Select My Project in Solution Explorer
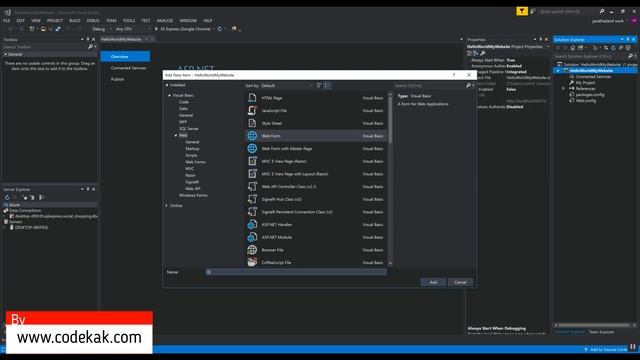The image size is (640, 360). click(585, 82)
